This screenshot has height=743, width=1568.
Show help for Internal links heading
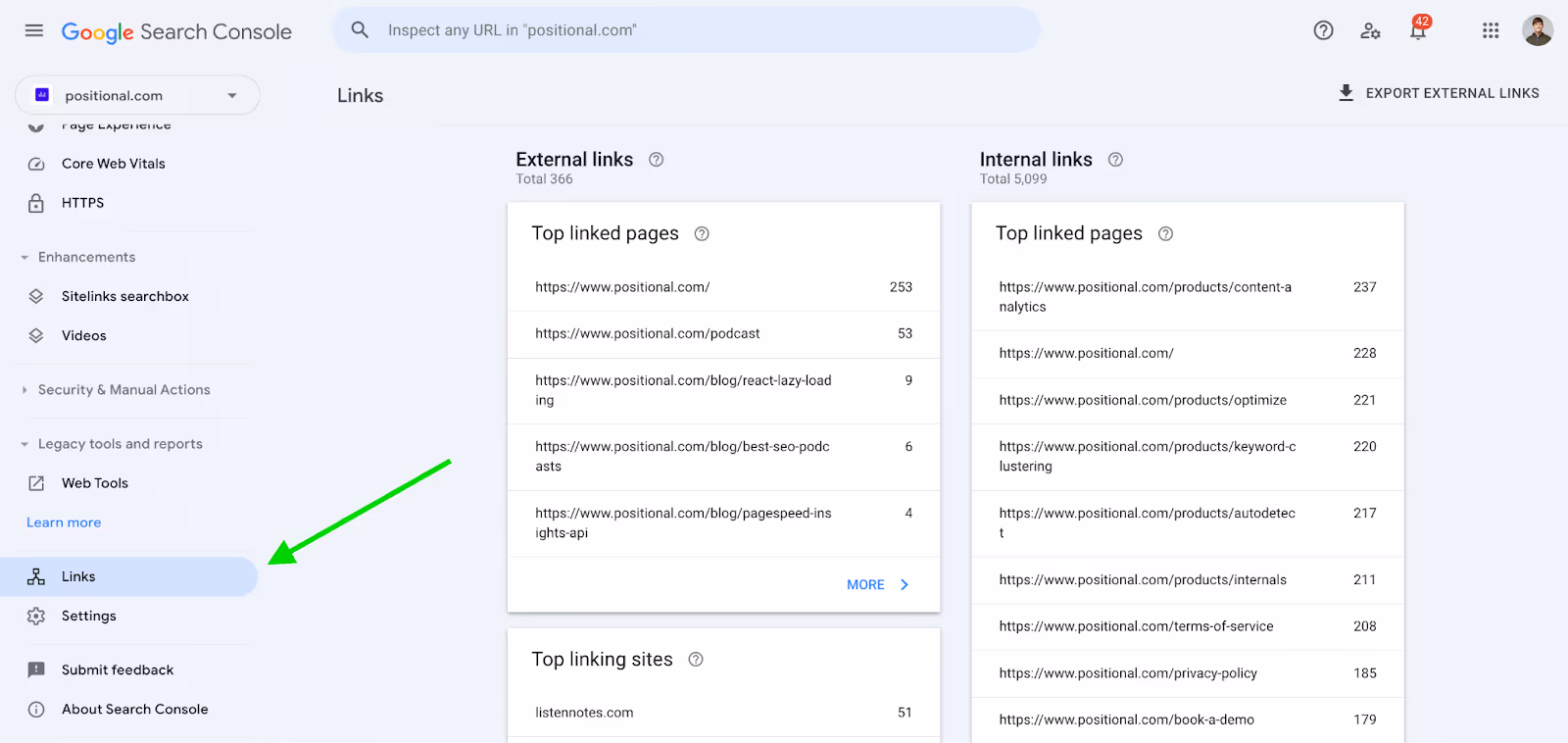pyautogui.click(x=1115, y=160)
